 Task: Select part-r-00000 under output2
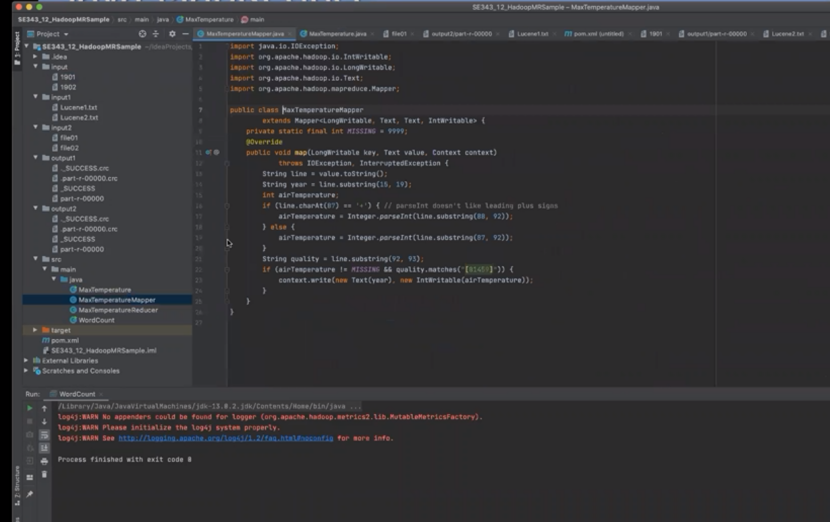click(82, 249)
